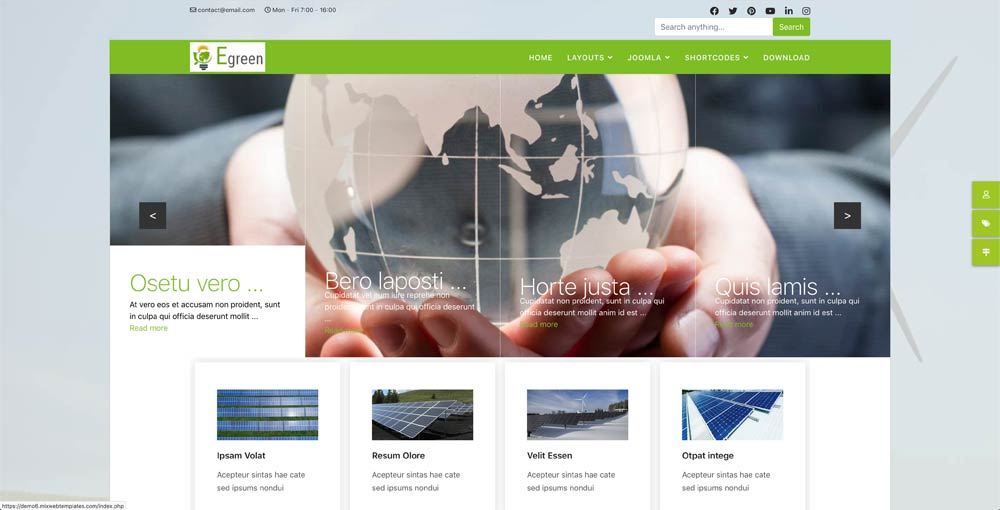
Task: Click the tag icon in the right sidebar
Action: [x=985, y=224]
